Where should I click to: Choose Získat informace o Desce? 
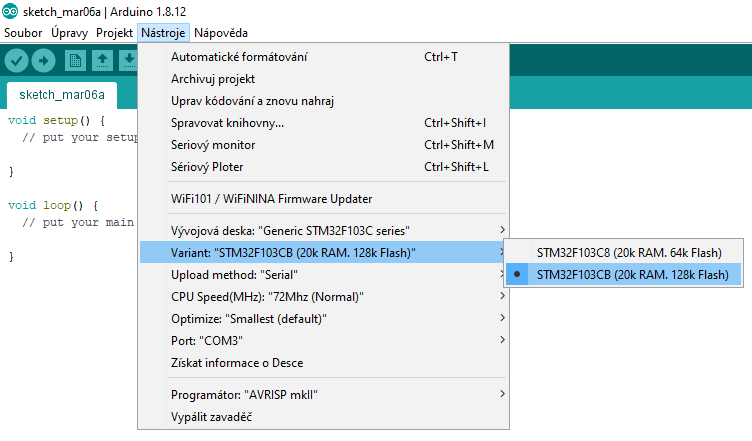(x=323, y=363)
